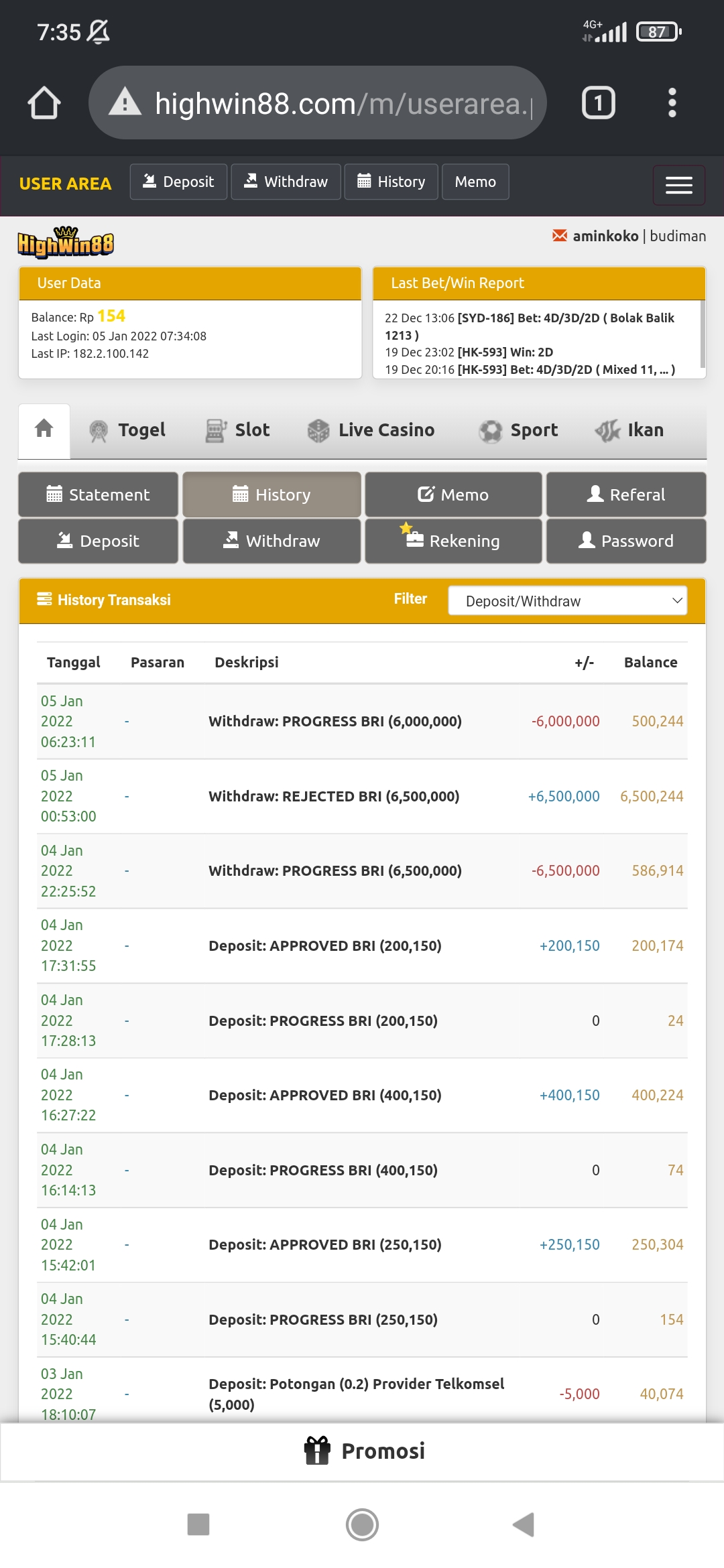Screen dimensions: 724x1568
Task: Open the mail envelope icon beside aminkoko
Action: click(559, 235)
